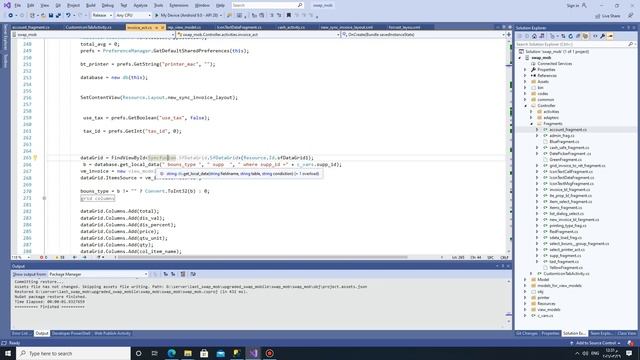Select Connected Services in Solution Explorer

[x=554, y=64]
